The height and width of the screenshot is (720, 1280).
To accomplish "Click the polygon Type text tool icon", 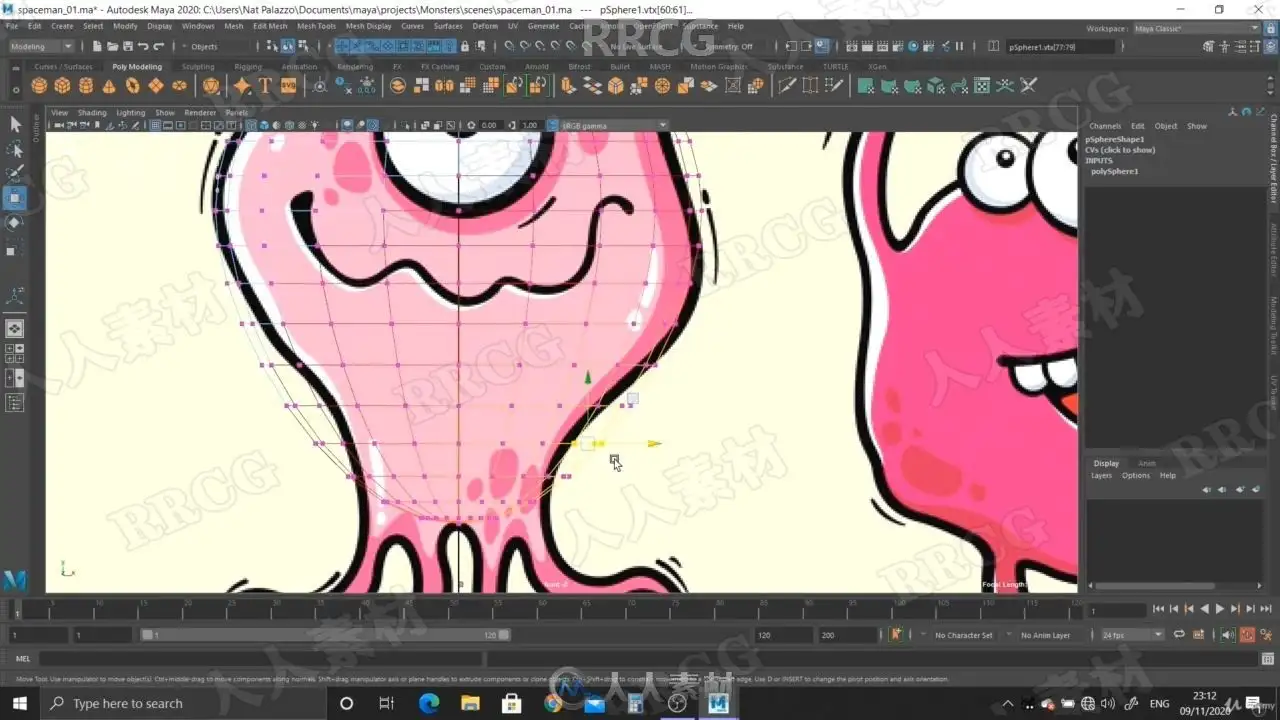I will click(266, 86).
